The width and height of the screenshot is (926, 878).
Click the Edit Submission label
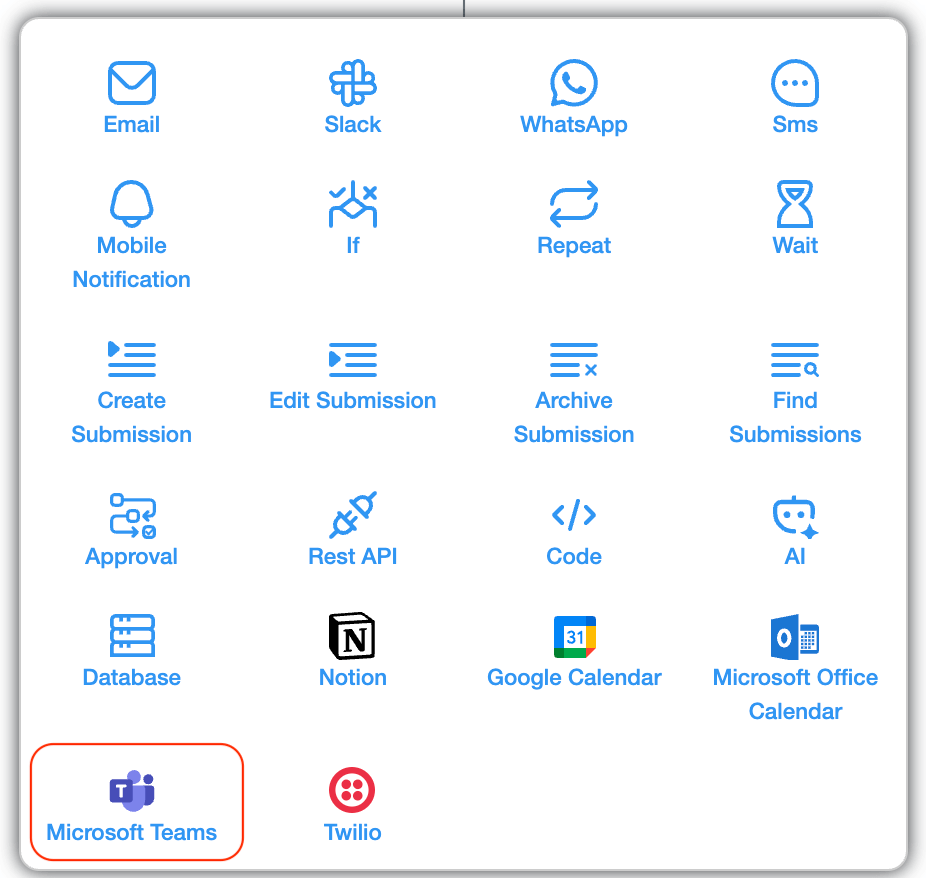pyautogui.click(x=353, y=400)
